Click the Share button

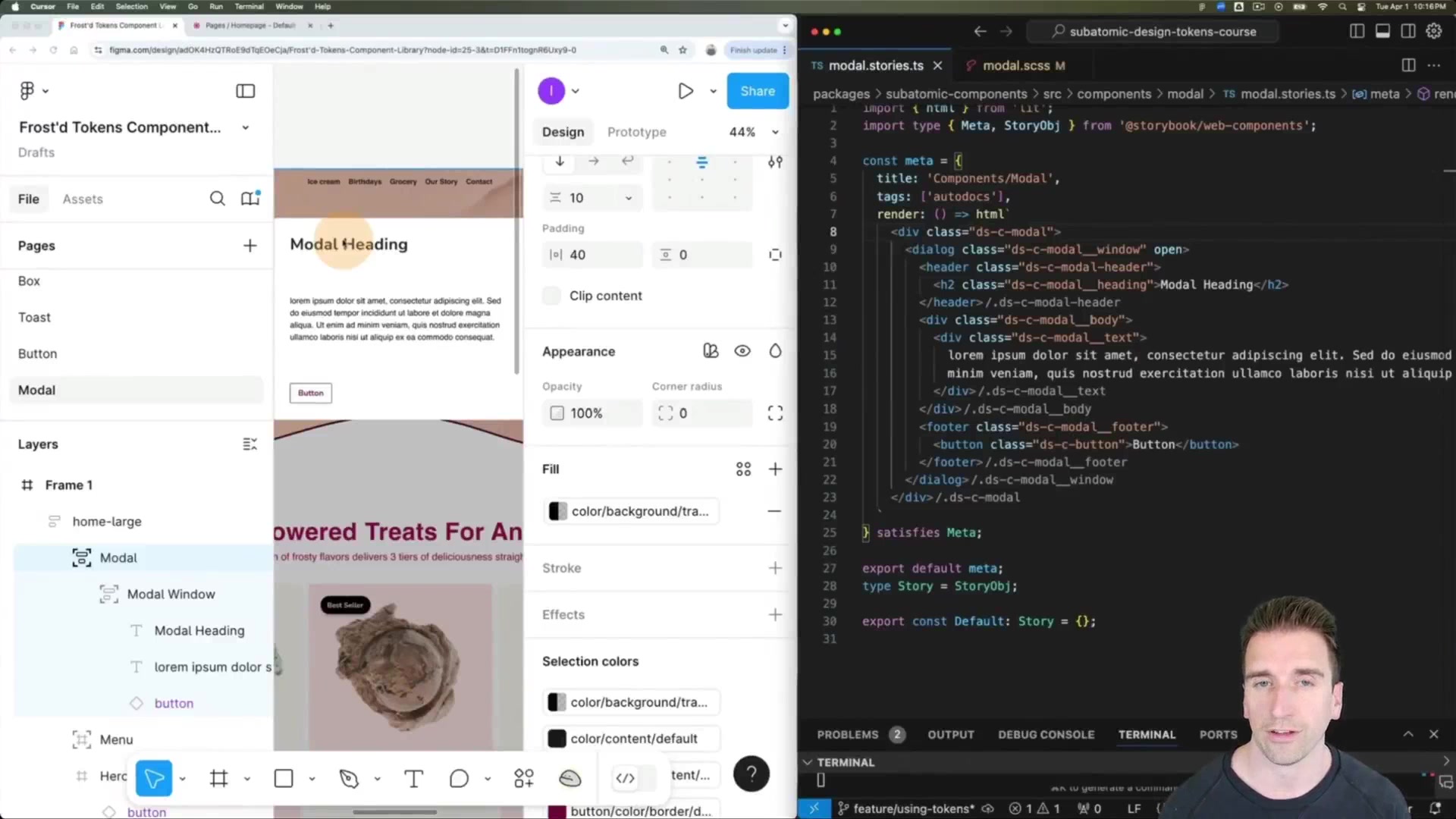(x=758, y=91)
